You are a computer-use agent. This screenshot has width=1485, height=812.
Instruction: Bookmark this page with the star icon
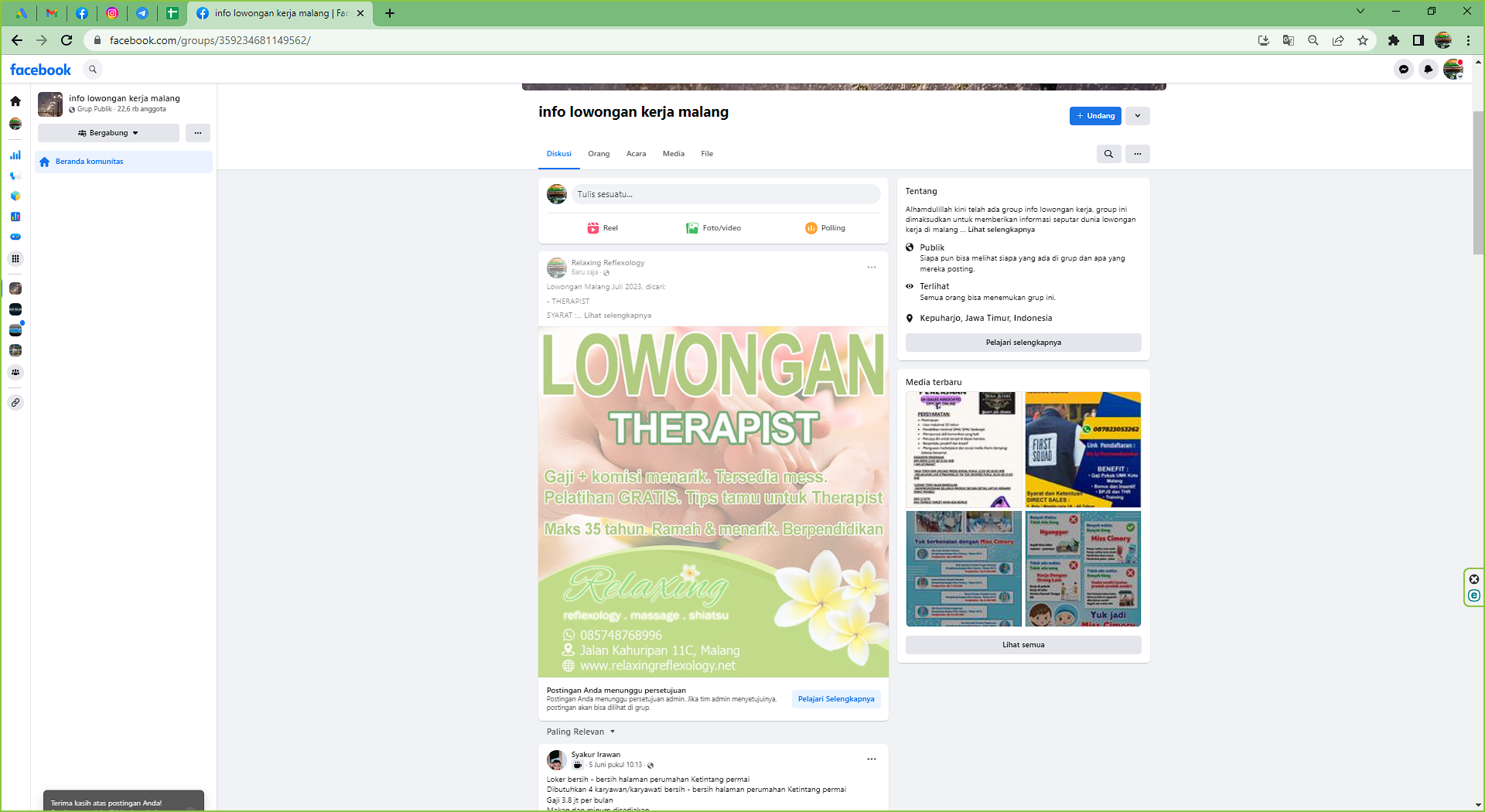coord(1363,40)
